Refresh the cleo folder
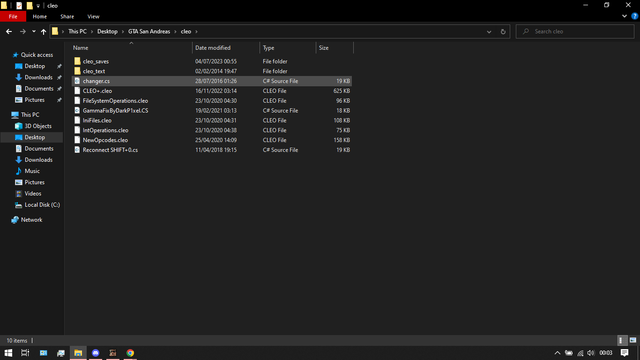This screenshot has height=360, width=640. (503, 31)
